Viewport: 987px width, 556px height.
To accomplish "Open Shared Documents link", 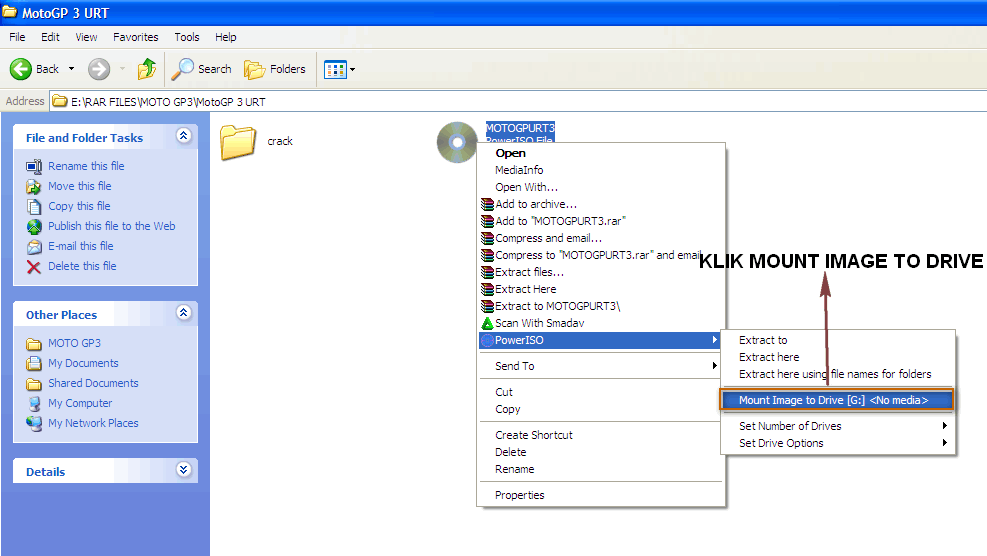I will point(93,383).
